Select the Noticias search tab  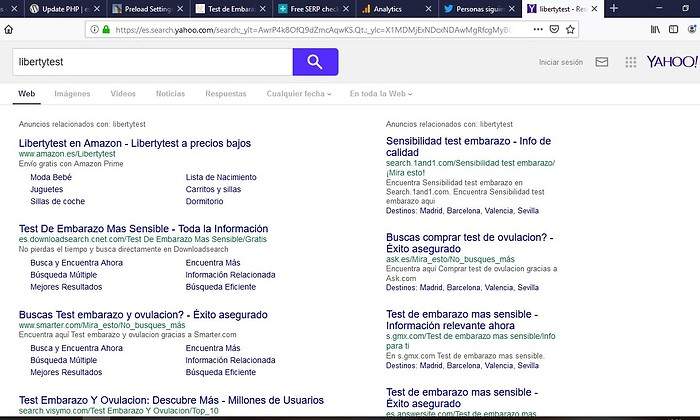170,94
